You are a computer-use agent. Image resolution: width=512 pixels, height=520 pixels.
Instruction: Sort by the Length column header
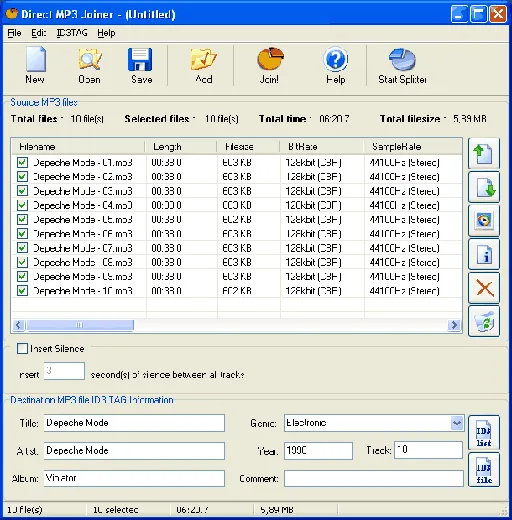(181, 147)
